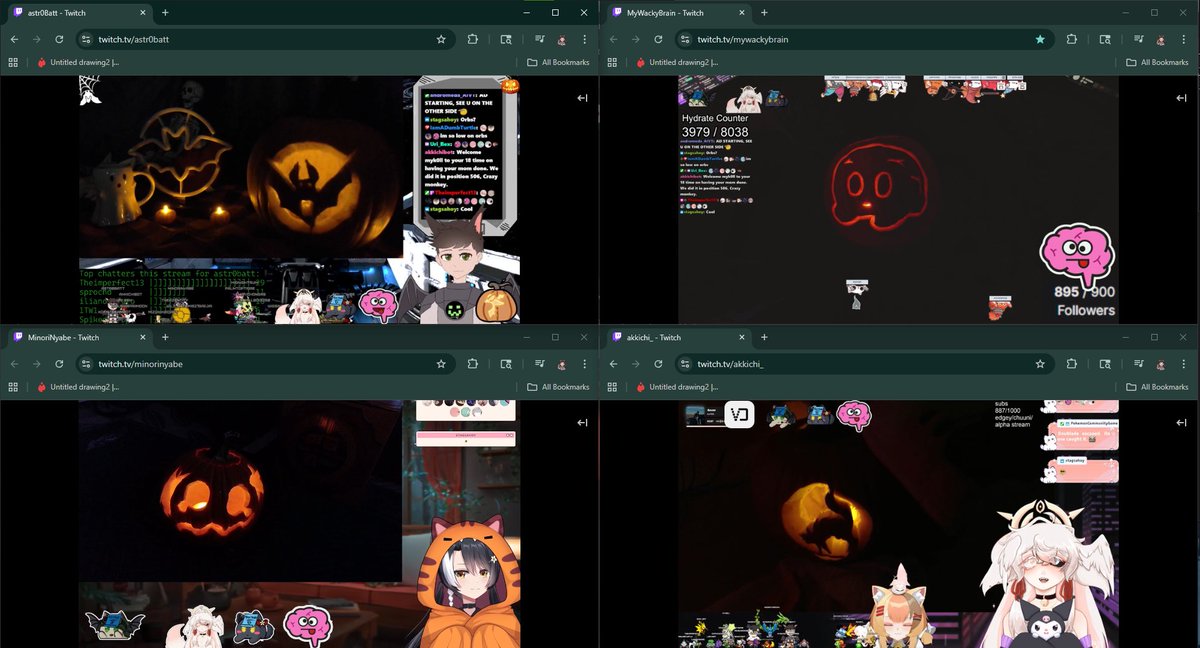
Task: Open Extensions in the MinoriNyabe window
Action: [x=471, y=364]
